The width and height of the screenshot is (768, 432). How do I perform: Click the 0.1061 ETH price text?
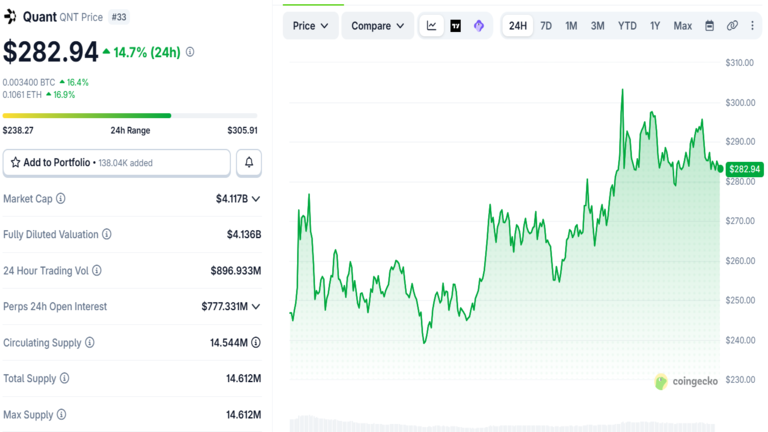tap(22, 95)
